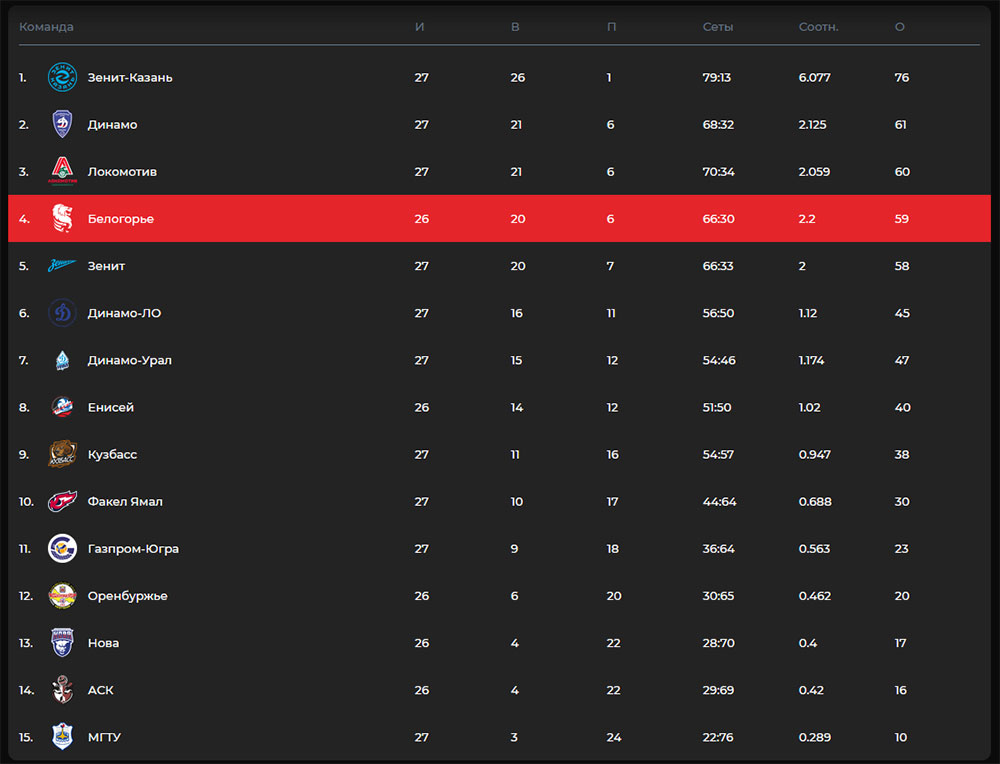Open the Енисей team name
The width and height of the screenshot is (1000, 764).
click(110, 407)
